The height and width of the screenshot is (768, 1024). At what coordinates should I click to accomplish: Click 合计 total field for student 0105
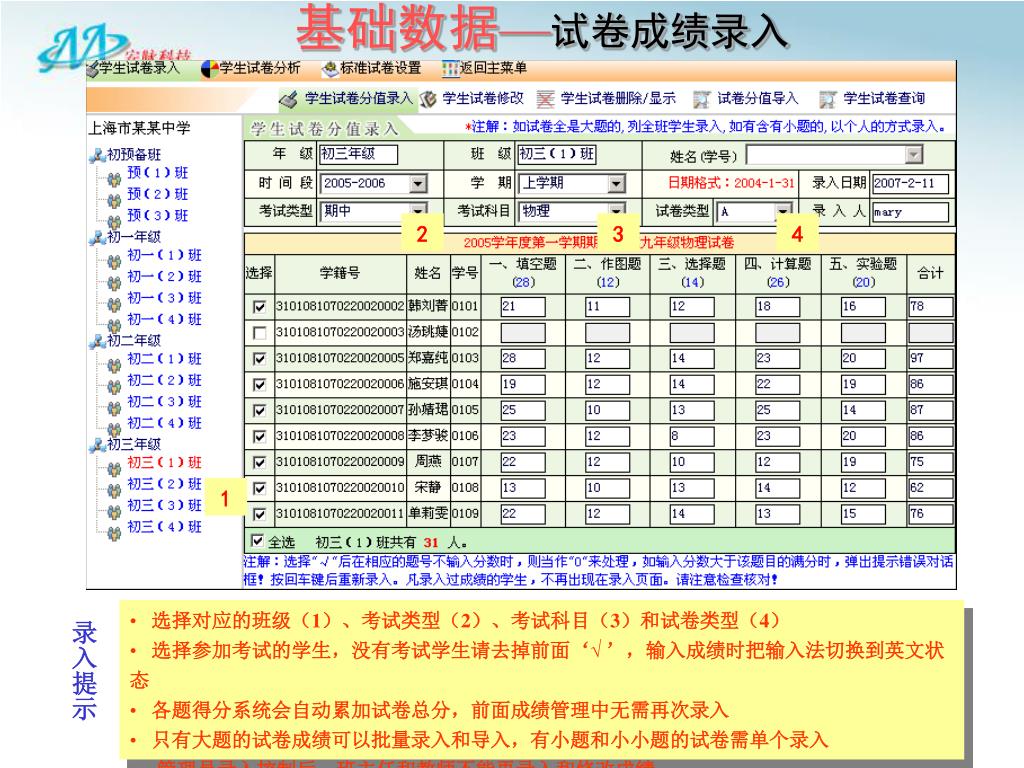[930, 410]
